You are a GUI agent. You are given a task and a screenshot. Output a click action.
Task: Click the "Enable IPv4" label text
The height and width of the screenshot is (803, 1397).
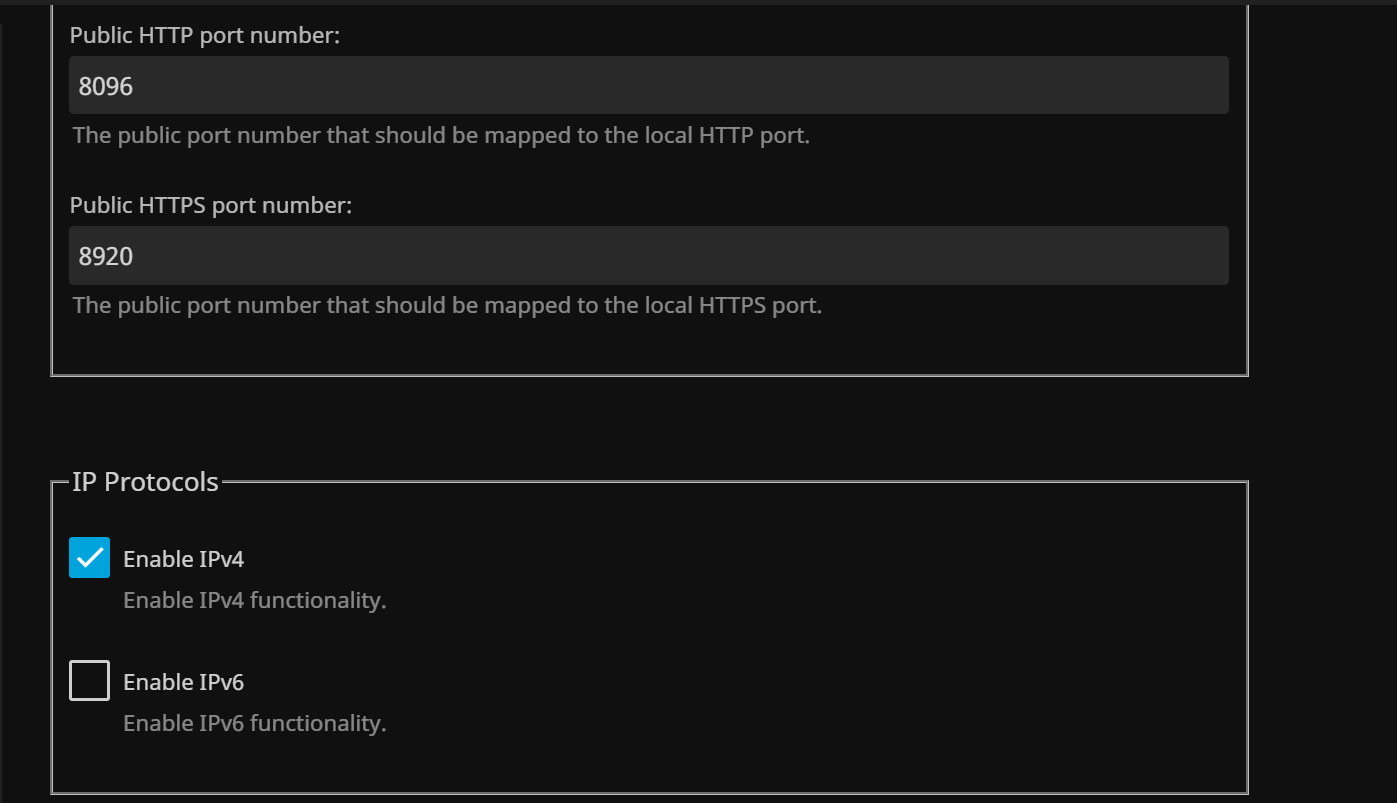click(183, 559)
